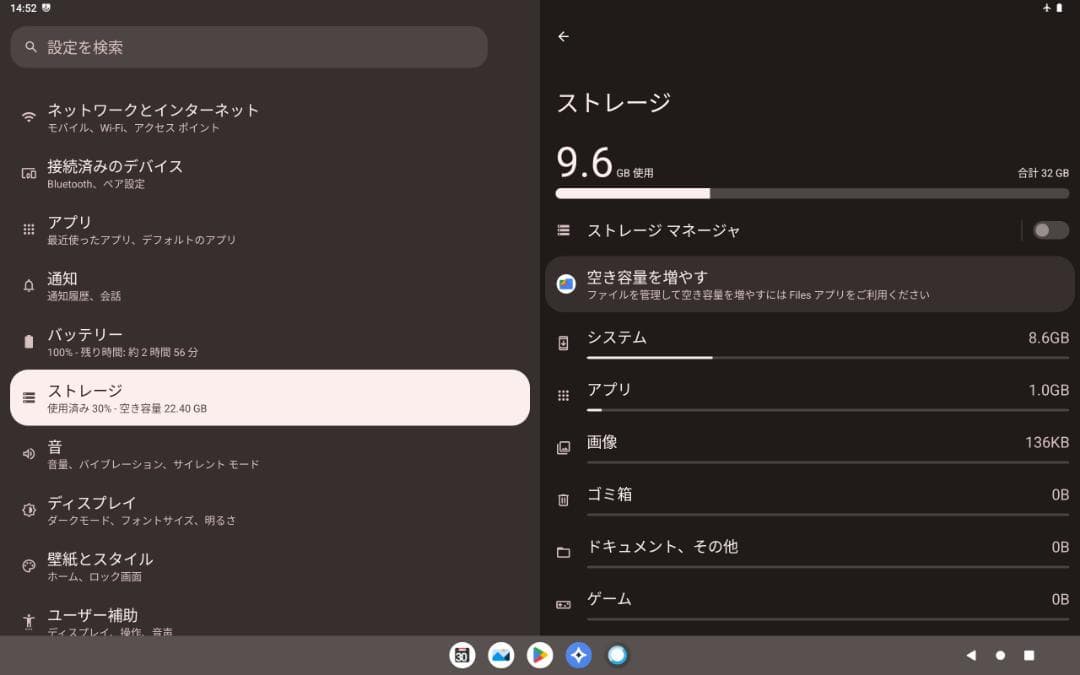Click the picture icon next to 画像
This screenshot has width=1080, height=675.
coord(563,446)
